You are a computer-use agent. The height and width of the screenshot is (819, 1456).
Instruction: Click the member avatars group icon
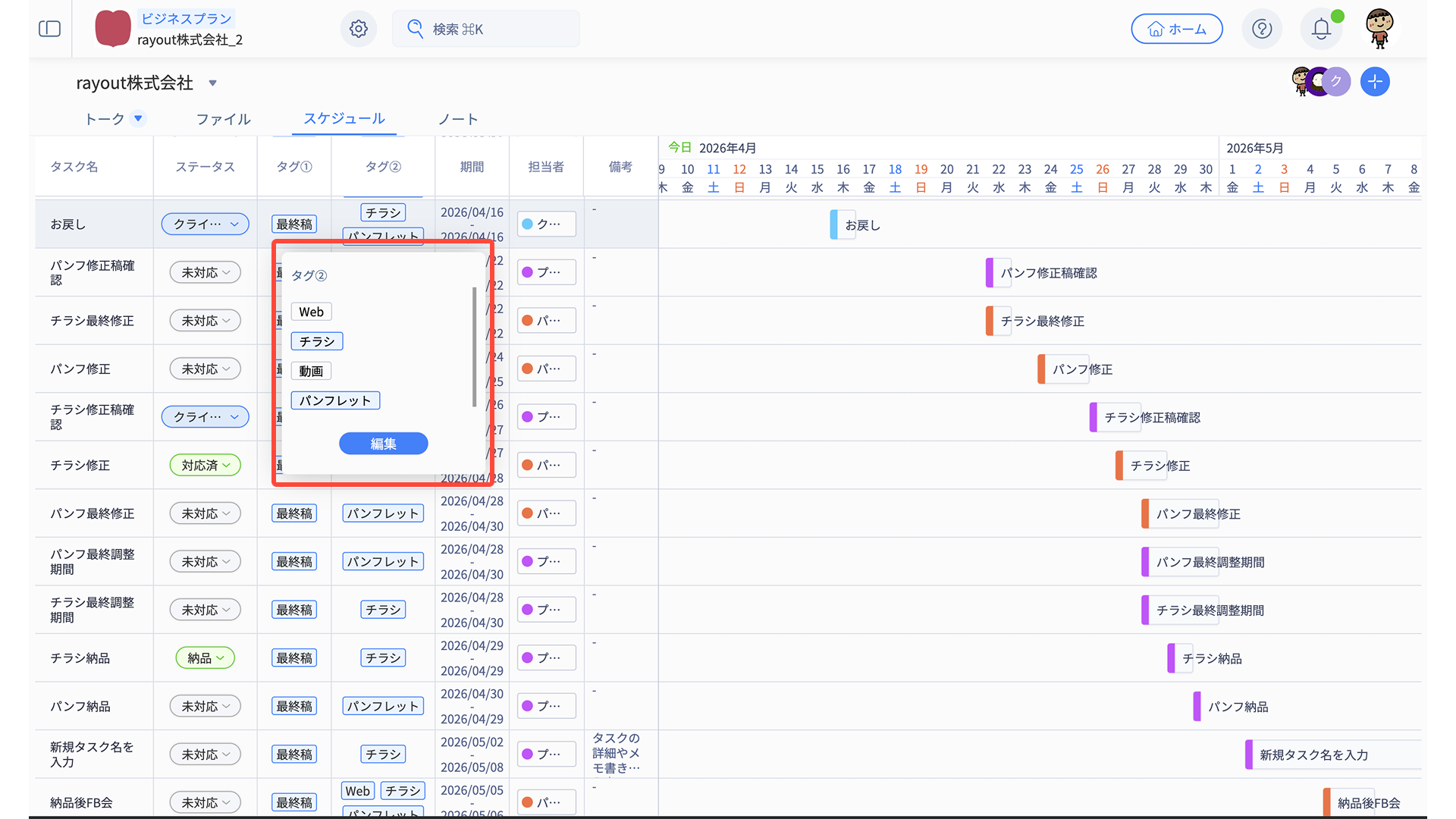1319,82
